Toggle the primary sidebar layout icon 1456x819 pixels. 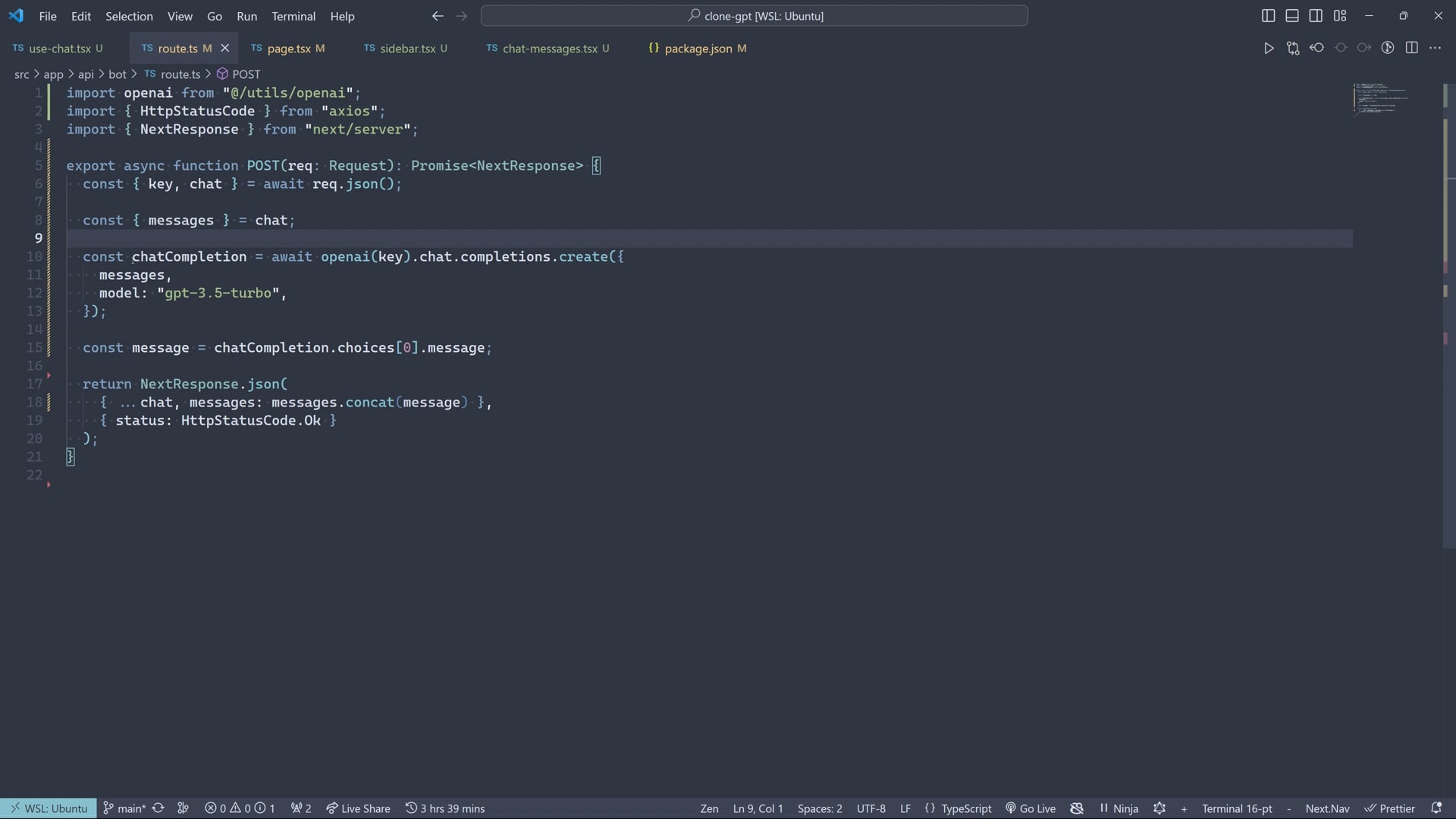pyautogui.click(x=1268, y=16)
